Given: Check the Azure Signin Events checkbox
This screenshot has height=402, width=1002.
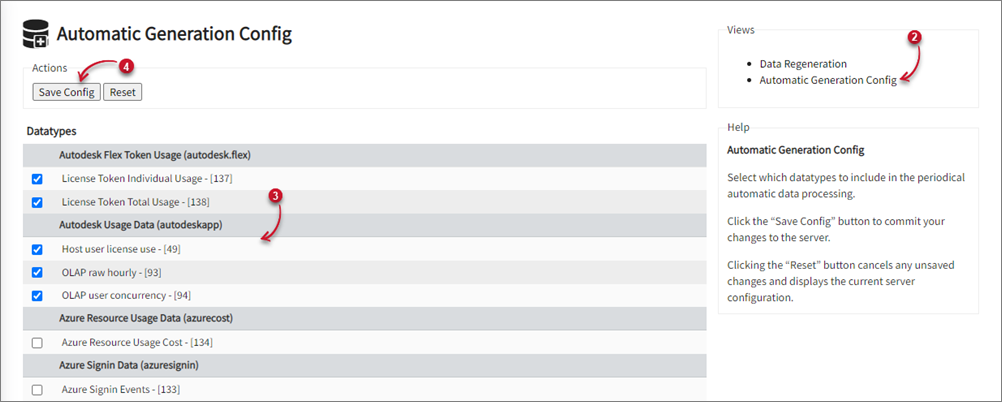Looking at the screenshot, I should click(37, 389).
